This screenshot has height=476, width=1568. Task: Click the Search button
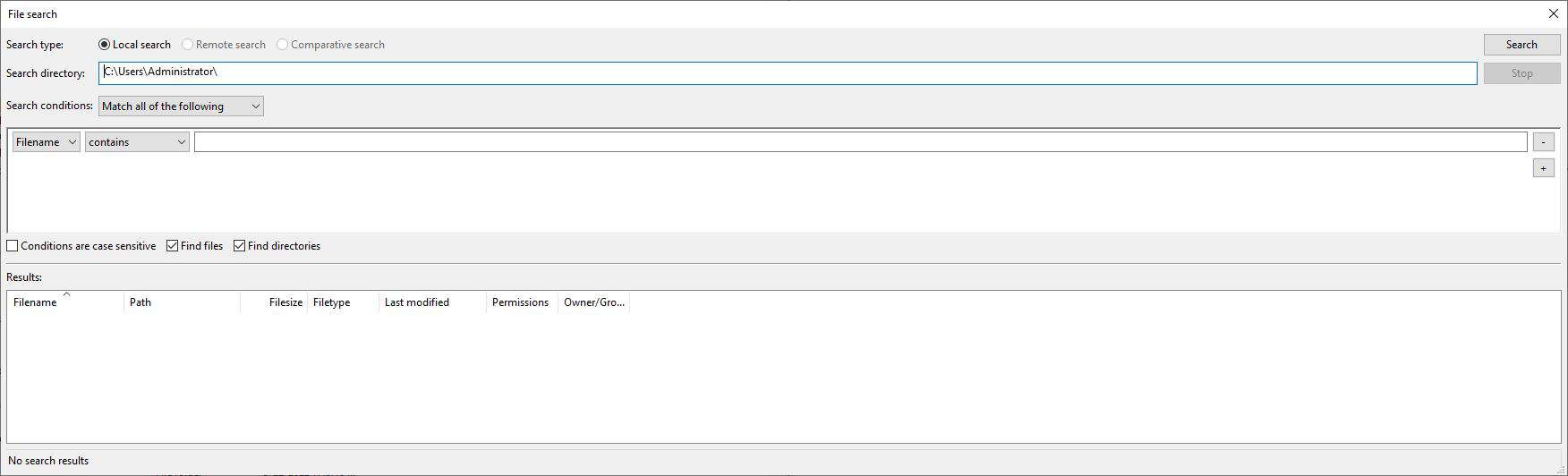click(1521, 45)
